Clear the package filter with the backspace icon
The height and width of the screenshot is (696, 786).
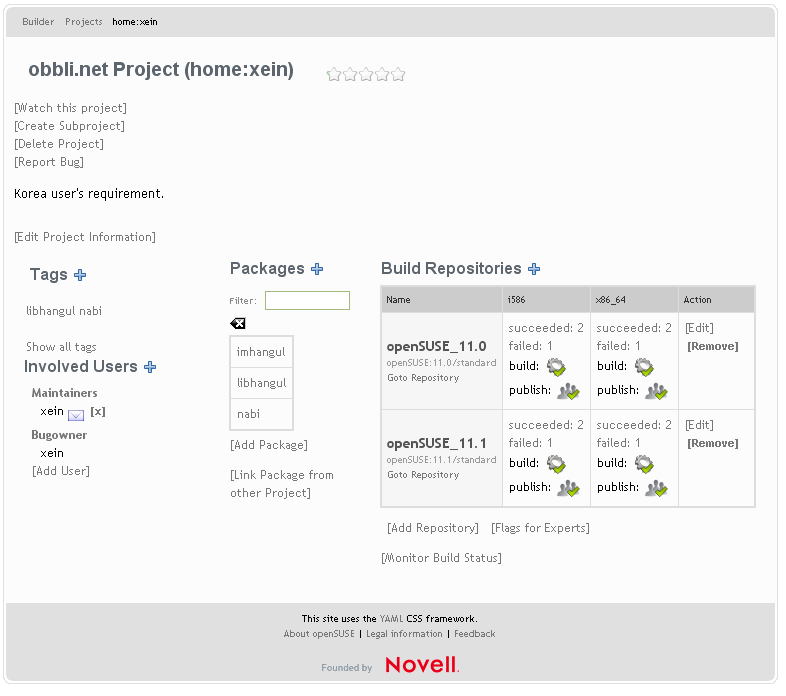238,324
